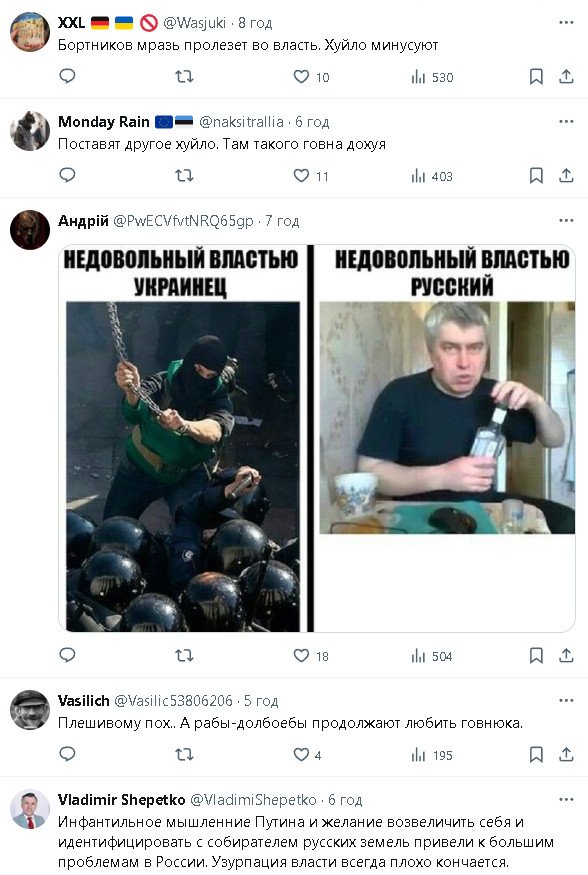Open more options on XXL's tweet
This screenshot has height=875, width=588.
[x=566, y=22]
